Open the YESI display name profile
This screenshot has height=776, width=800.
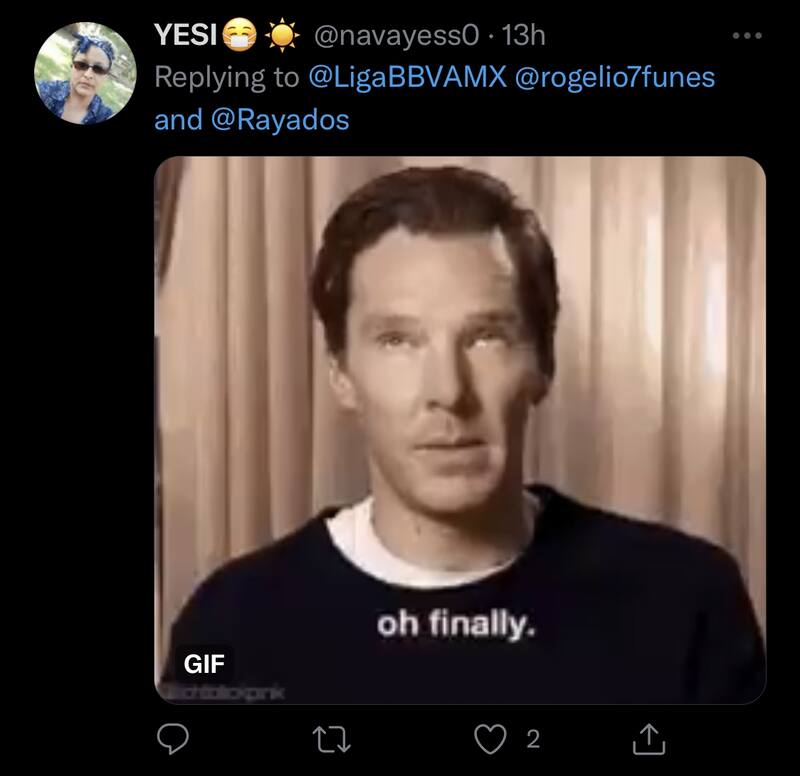(x=184, y=37)
